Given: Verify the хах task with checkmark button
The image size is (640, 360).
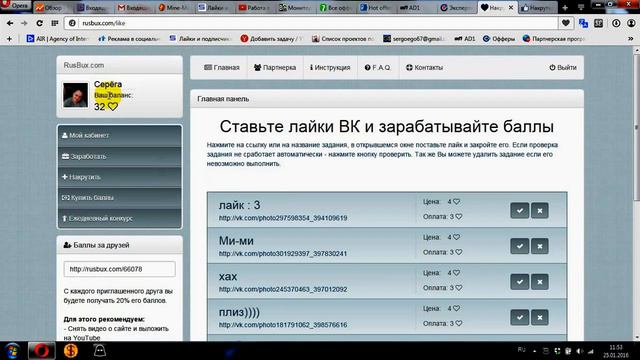Looking at the screenshot, I should click(520, 282).
